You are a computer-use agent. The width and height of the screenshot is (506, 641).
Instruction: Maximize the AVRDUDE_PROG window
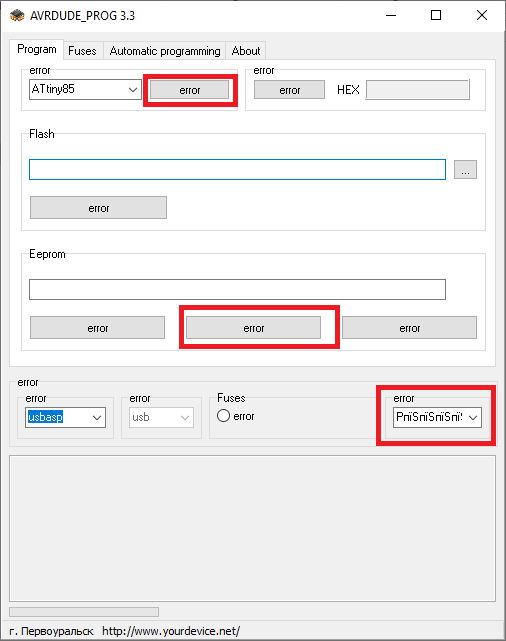436,16
